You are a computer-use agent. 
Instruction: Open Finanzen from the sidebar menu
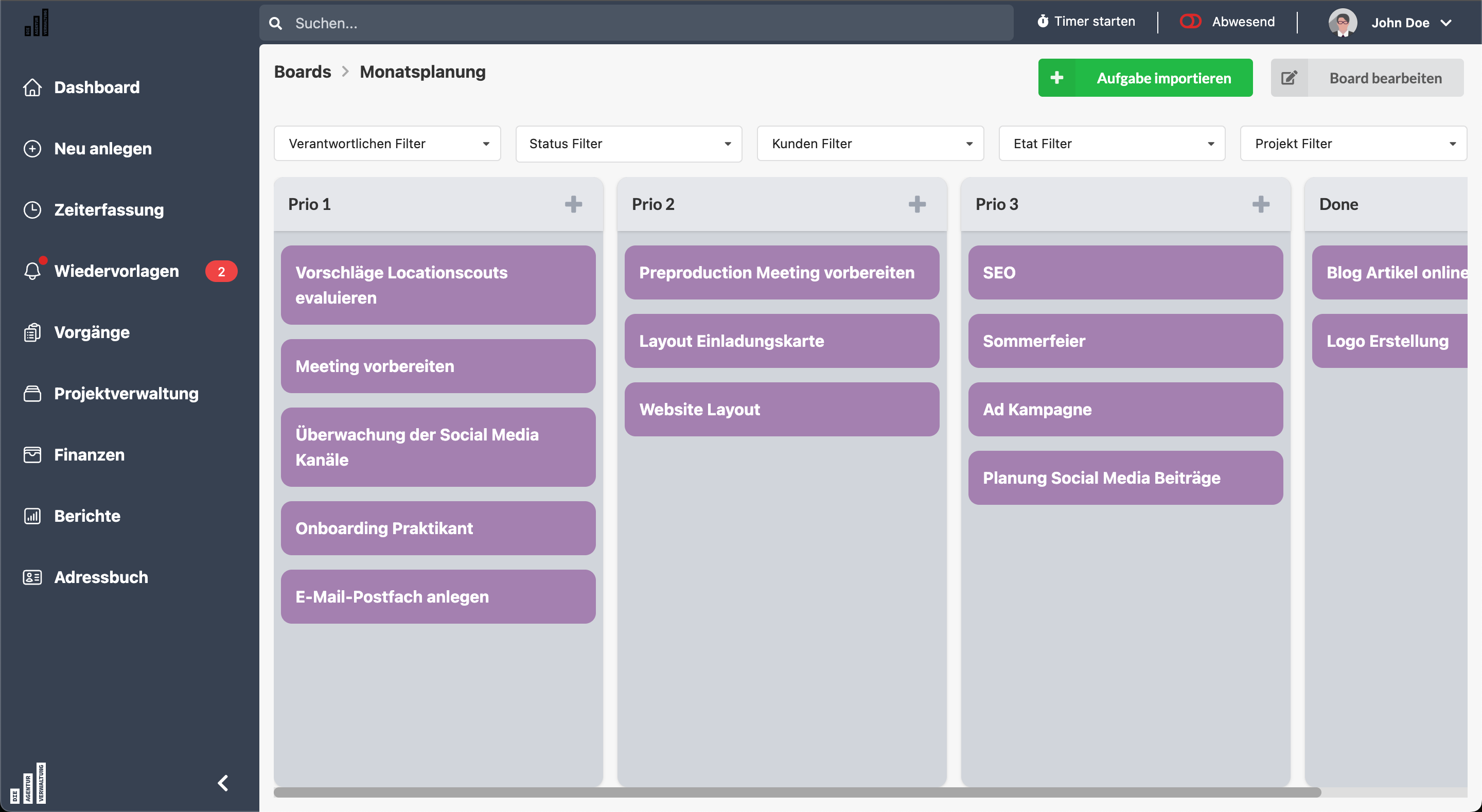tap(89, 455)
